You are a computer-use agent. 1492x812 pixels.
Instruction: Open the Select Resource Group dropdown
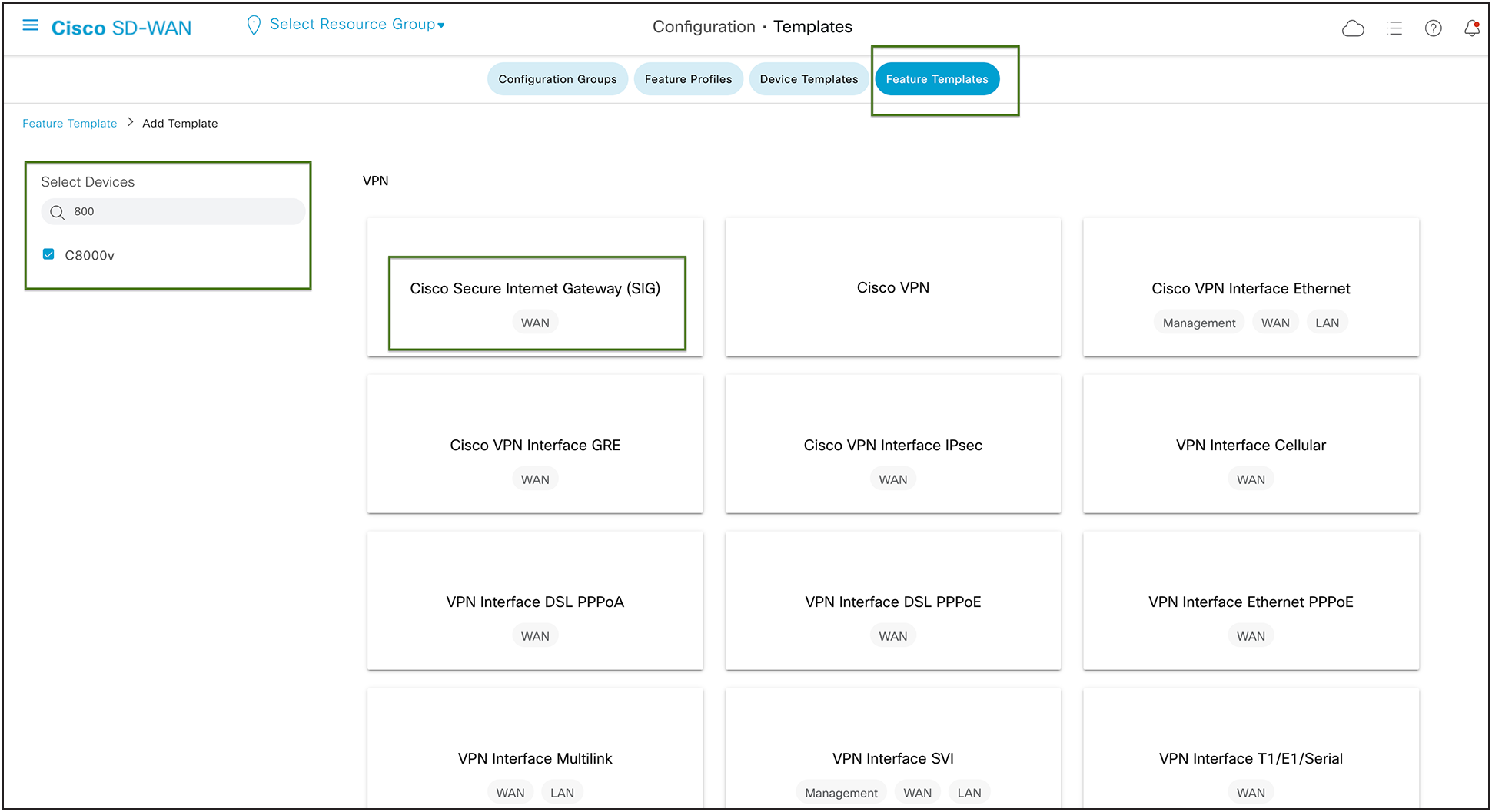[357, 25]
